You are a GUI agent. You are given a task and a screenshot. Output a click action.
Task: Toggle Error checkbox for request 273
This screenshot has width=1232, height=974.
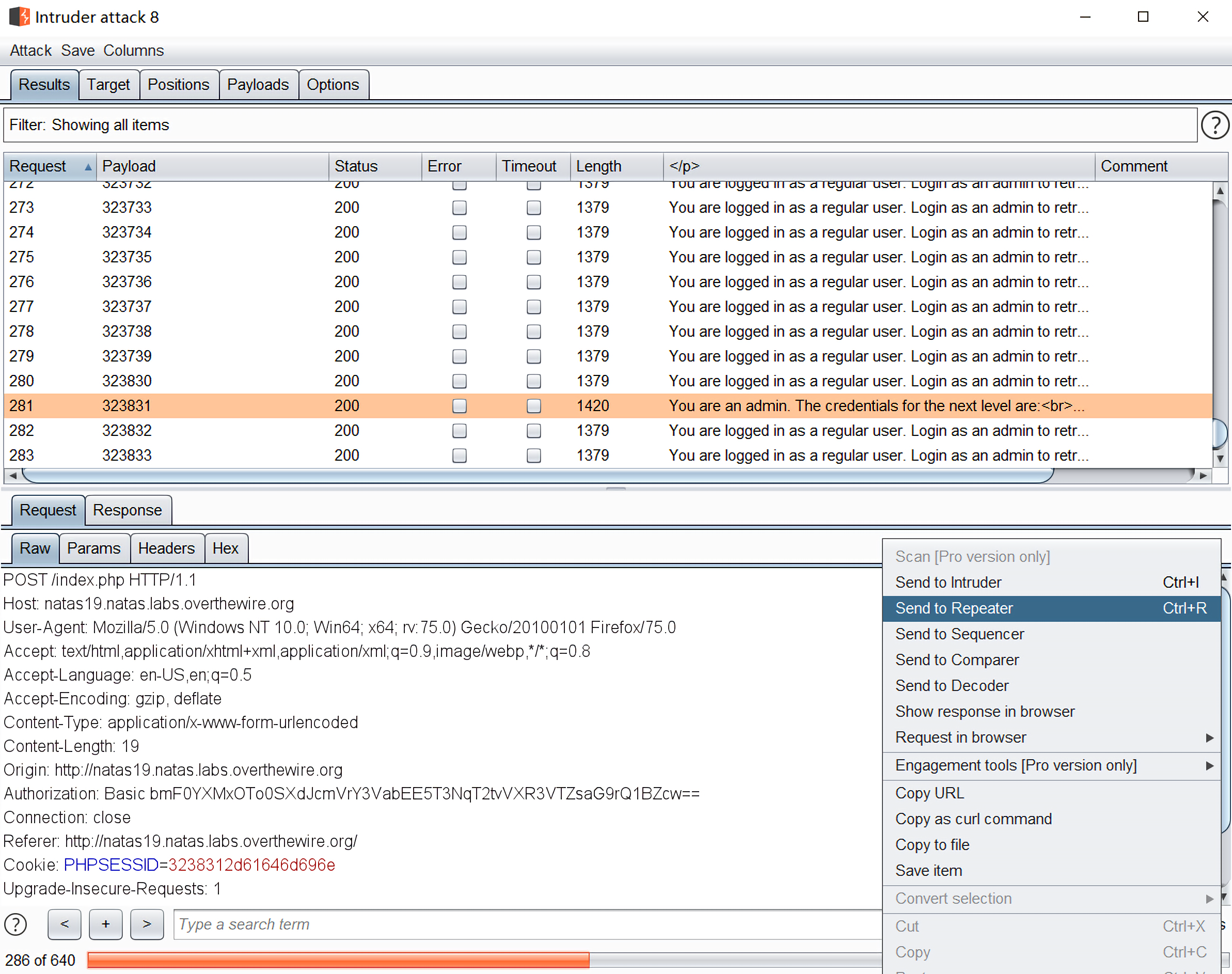pos(460,208)
